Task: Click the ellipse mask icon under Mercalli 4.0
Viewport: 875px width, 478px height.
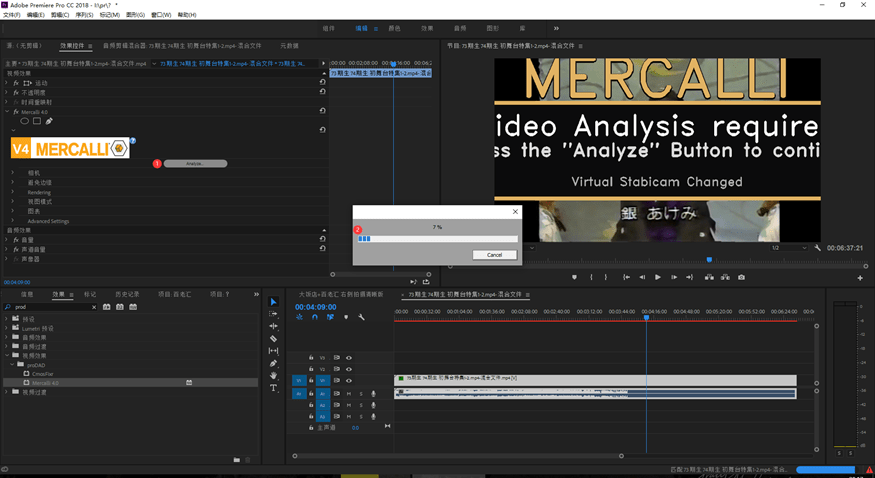Action: click(25, 121)
